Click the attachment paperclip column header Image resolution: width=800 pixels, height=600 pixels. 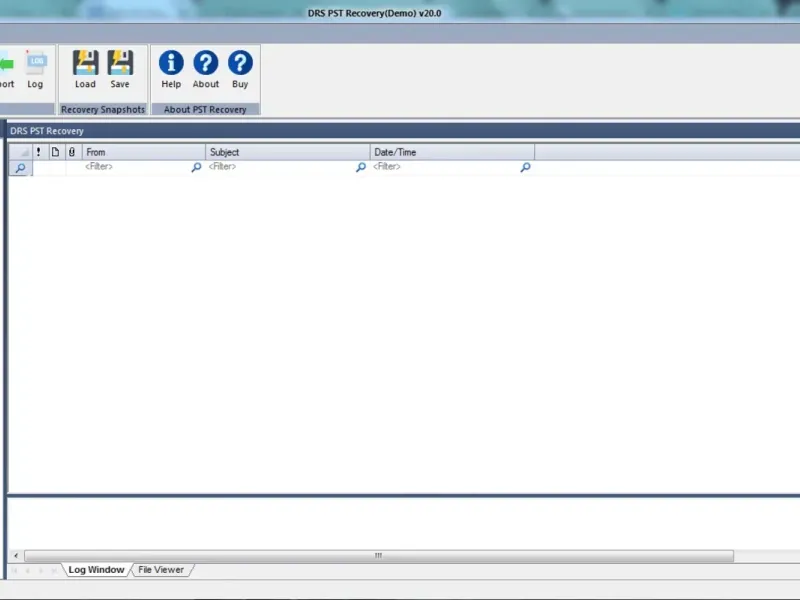[x=72, y=152]
